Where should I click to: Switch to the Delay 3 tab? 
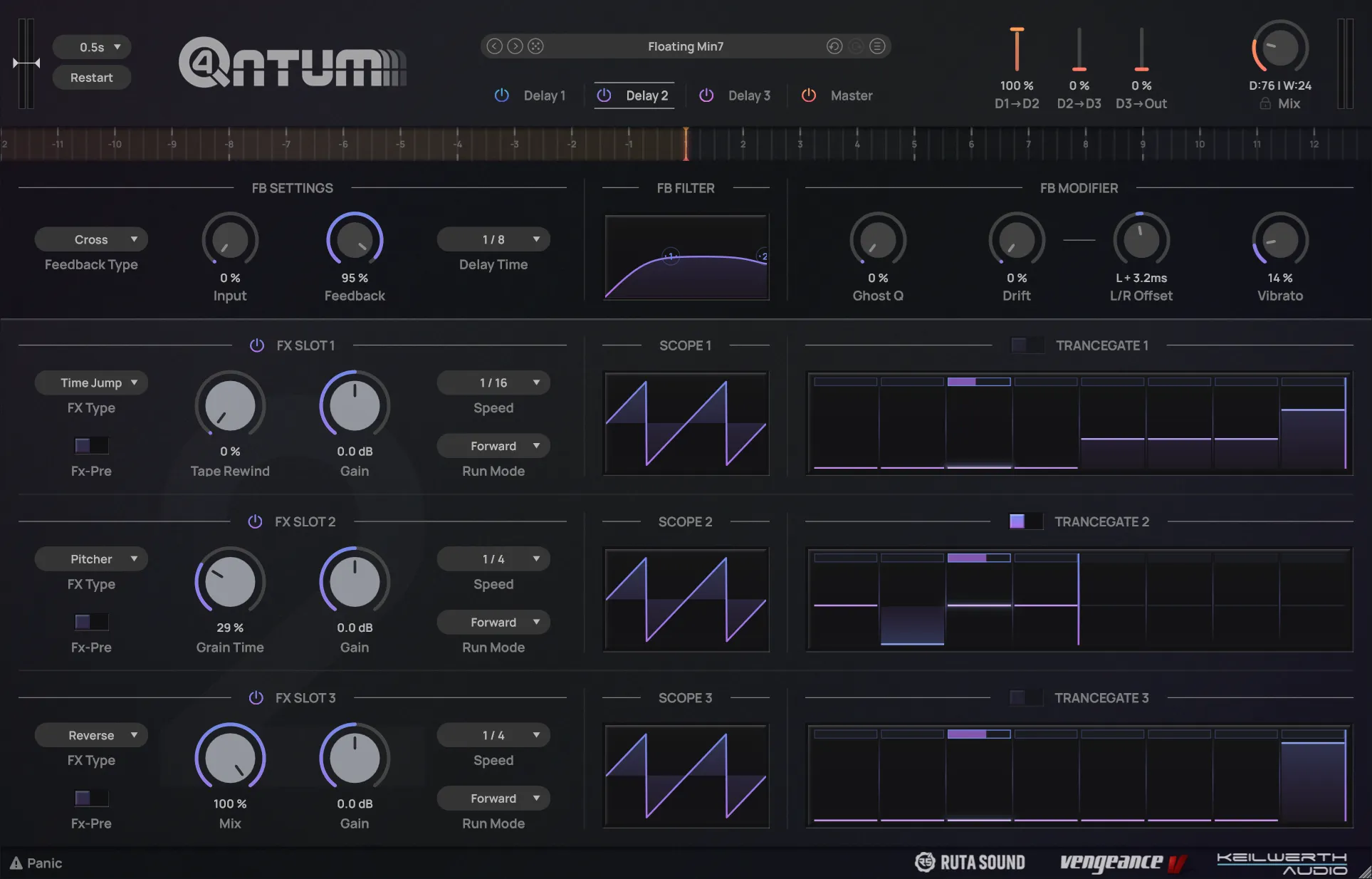point(749,95)
